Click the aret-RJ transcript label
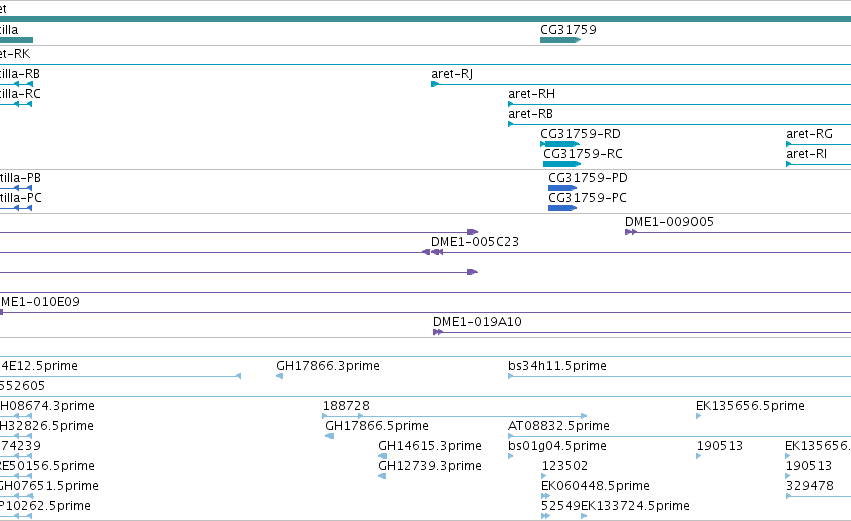Screen dimensions: 851x521 (452, 74)
